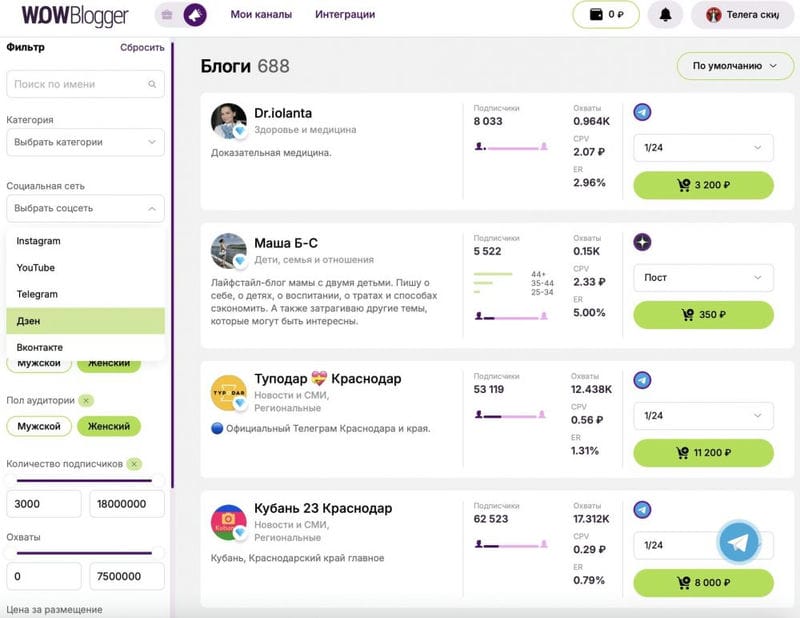Toggle Мужской under Пол аудитории
This screenshot has width=800, height=618.
tap(39, 426)
